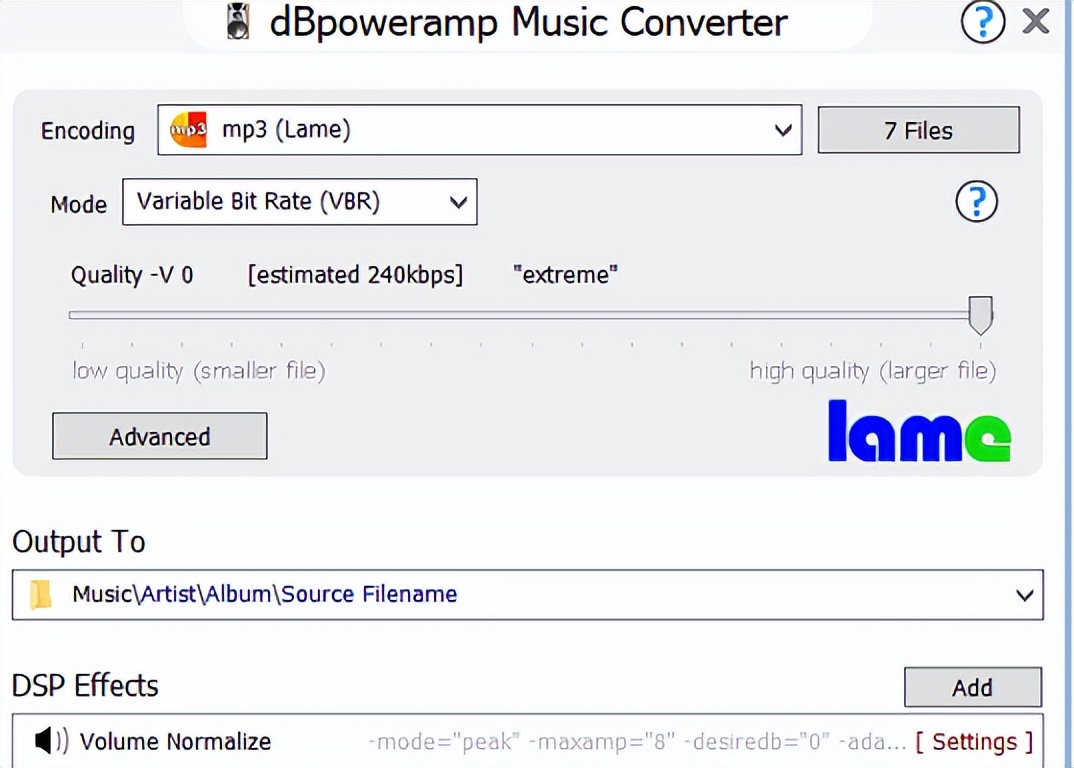This screenshot has width=1074, height=768.
Task: Click the quality slider thumb
Action: (x=980, y=315)
